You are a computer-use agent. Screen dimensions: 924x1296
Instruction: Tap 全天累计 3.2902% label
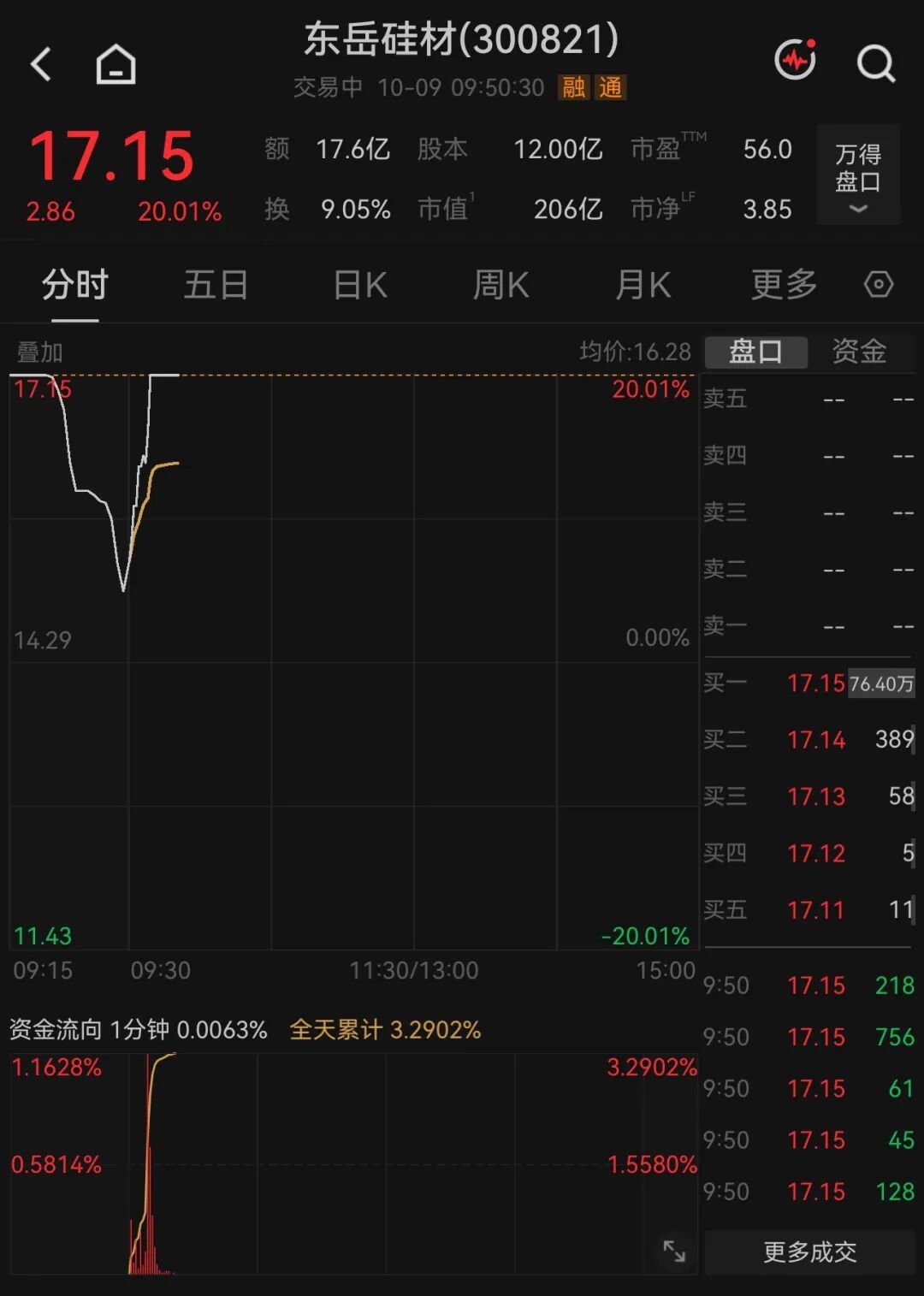point(385,1029)
